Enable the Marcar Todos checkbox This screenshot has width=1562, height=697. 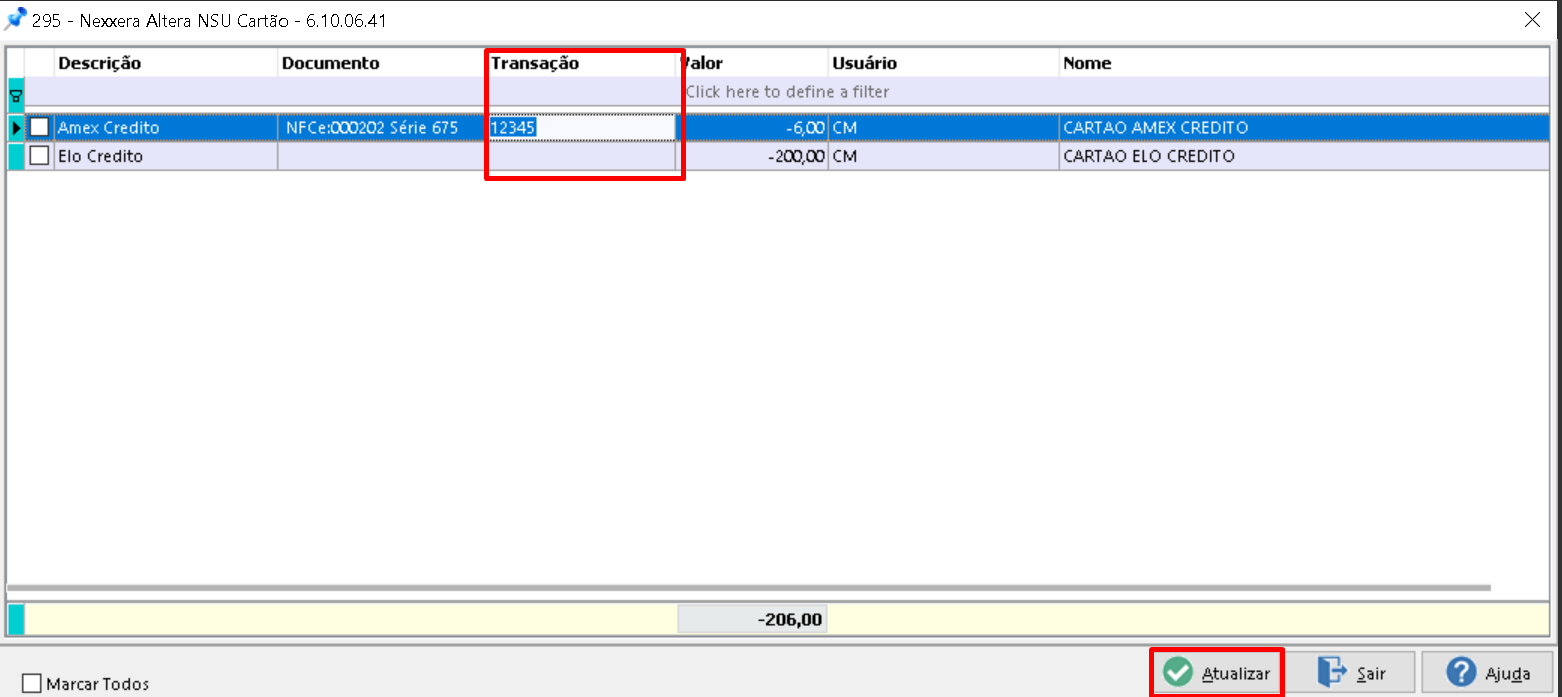pos(31,684)
